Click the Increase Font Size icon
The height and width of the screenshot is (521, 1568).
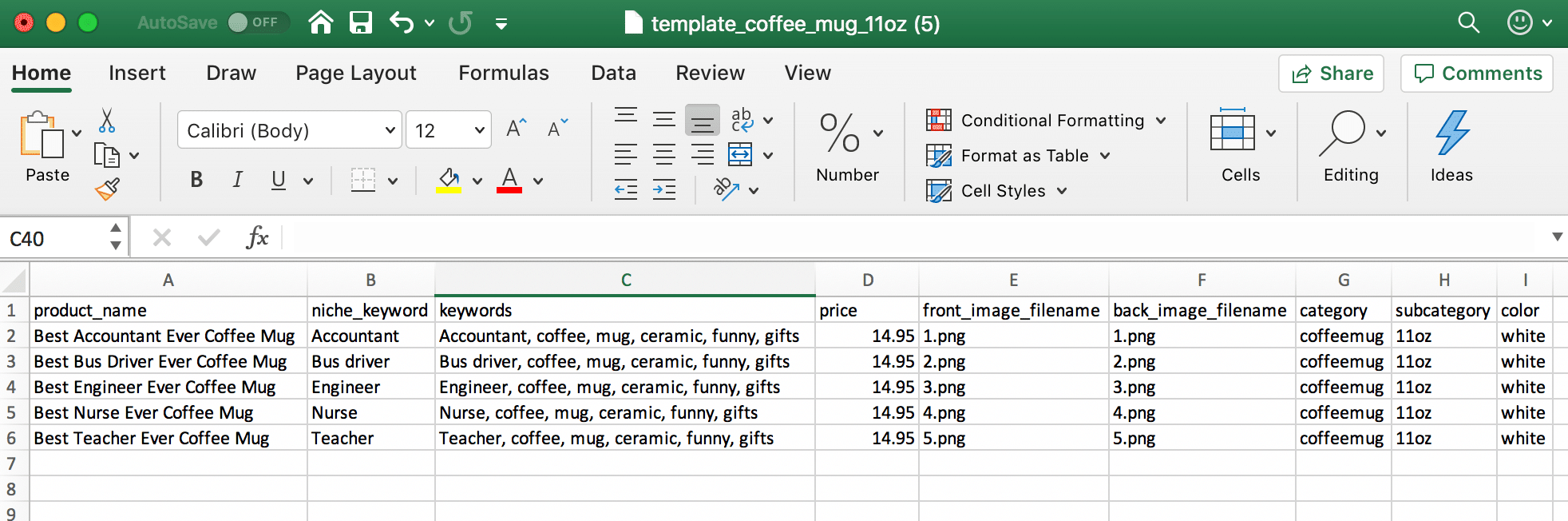coord(517,129)
